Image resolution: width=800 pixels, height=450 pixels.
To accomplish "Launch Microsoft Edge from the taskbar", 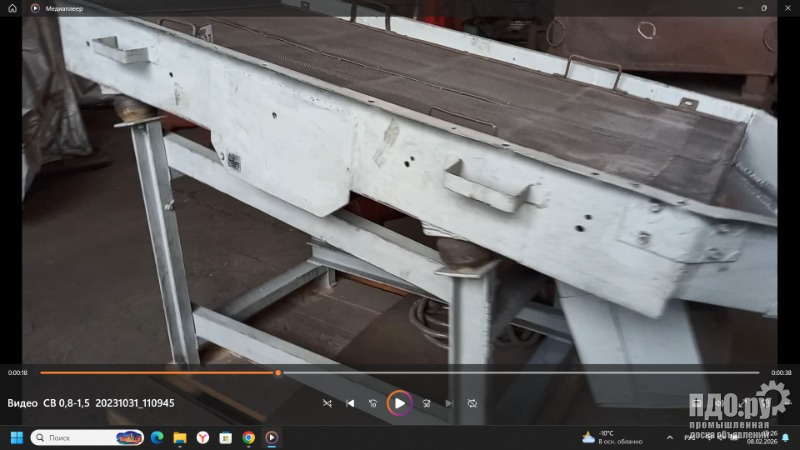I will tap(157, 437).
